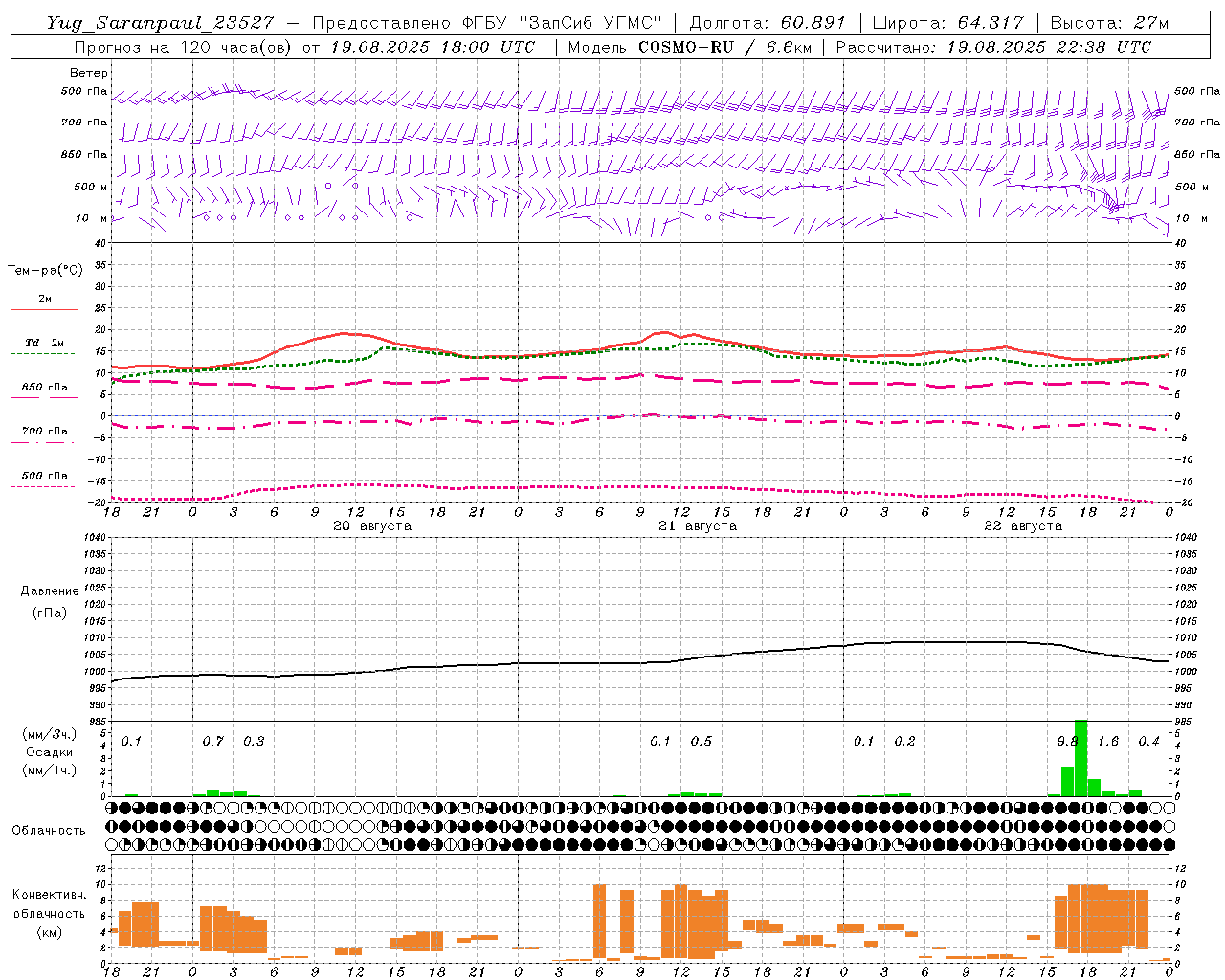The height and width of the screenshot is (980, 1225).
Task: Click the 0.5 precipitation value
Action: point(702,742)
